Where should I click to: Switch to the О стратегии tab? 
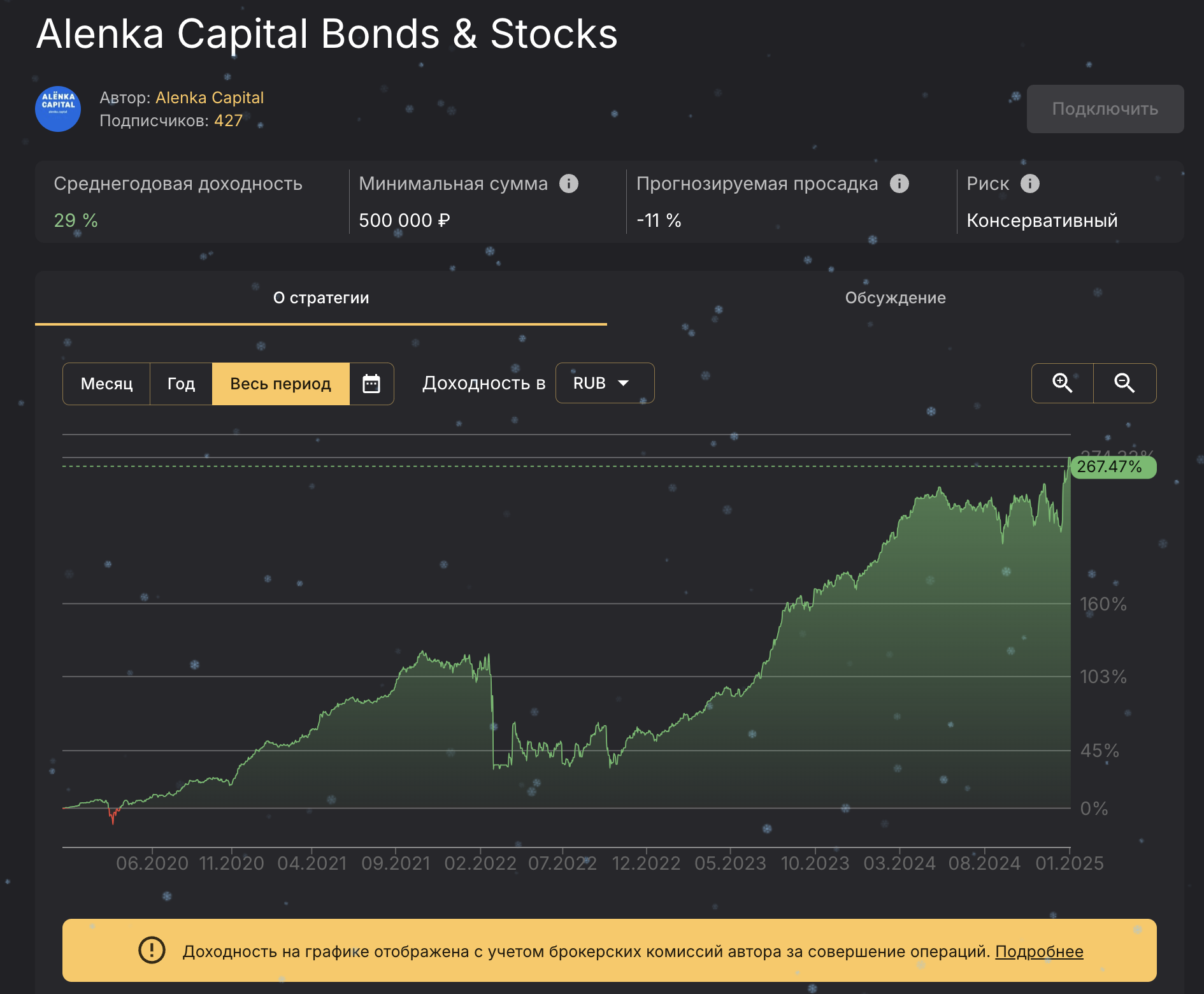321,298
